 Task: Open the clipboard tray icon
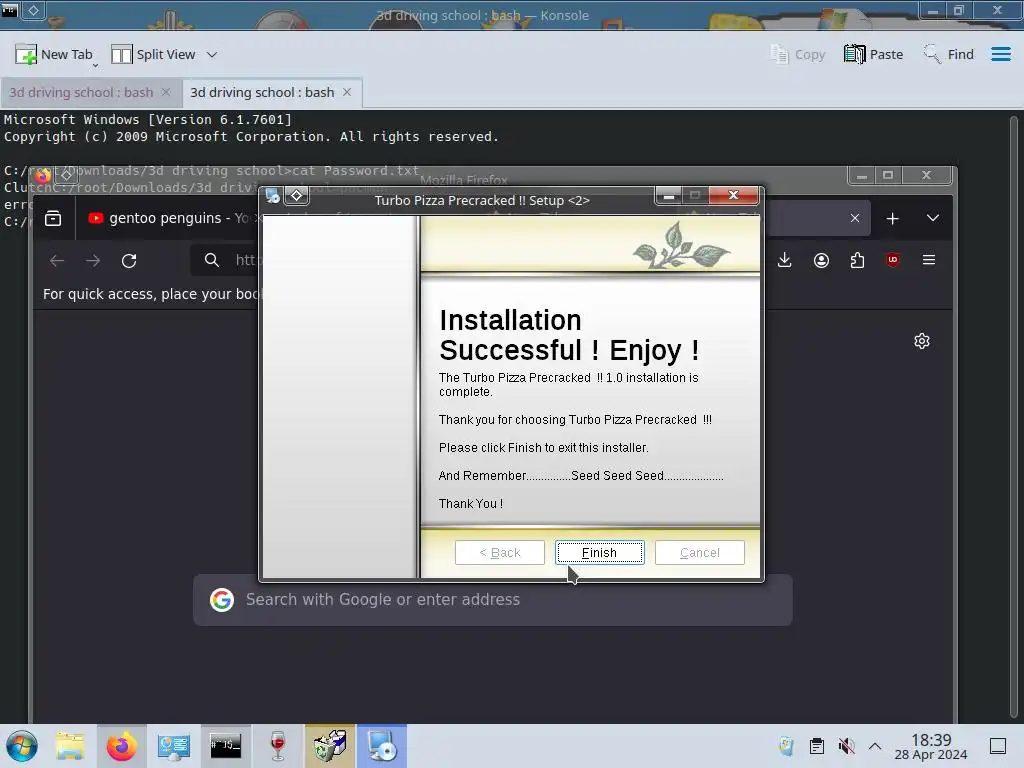coord(816,746)
